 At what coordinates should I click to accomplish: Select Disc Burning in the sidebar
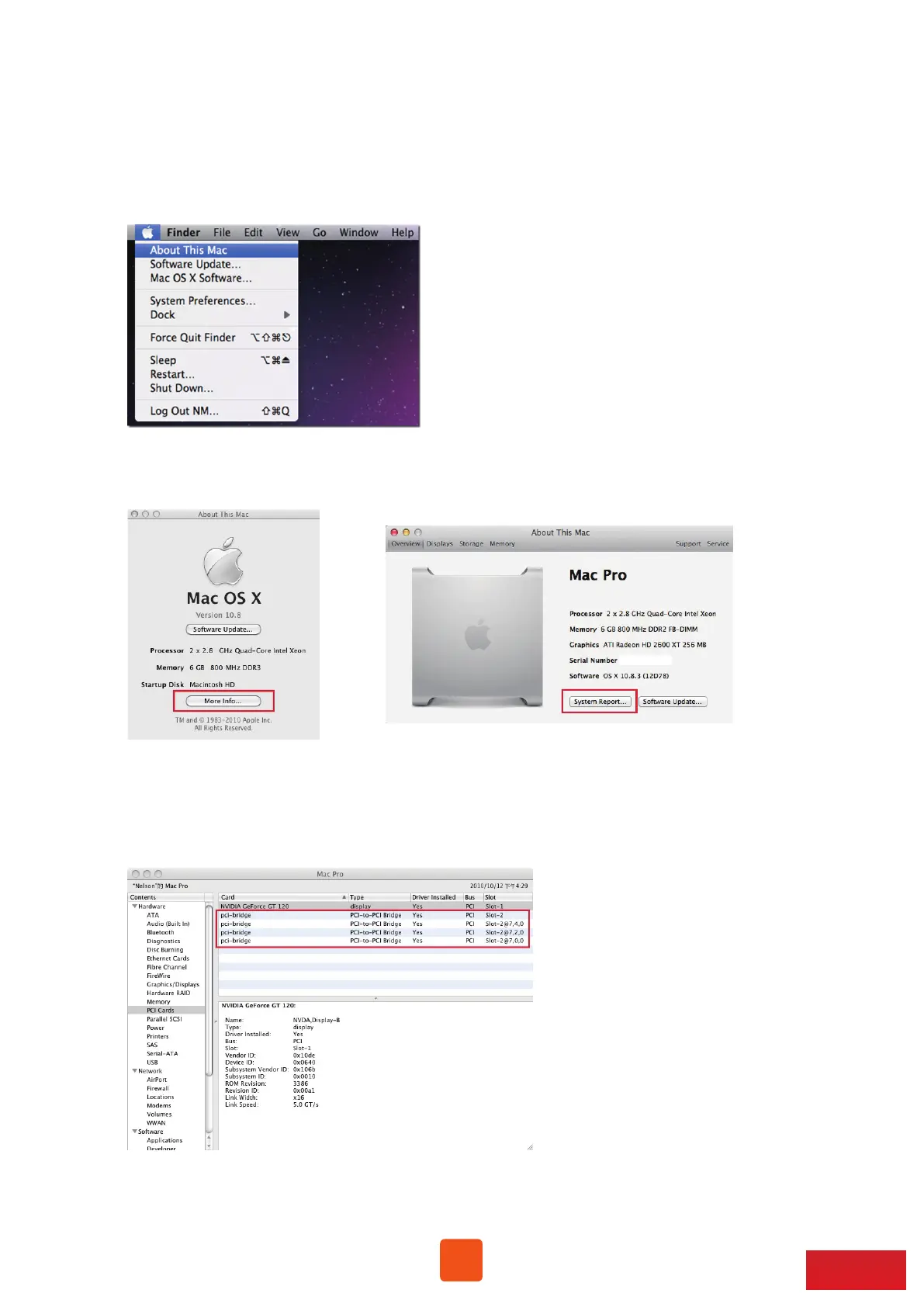(165, 950)
